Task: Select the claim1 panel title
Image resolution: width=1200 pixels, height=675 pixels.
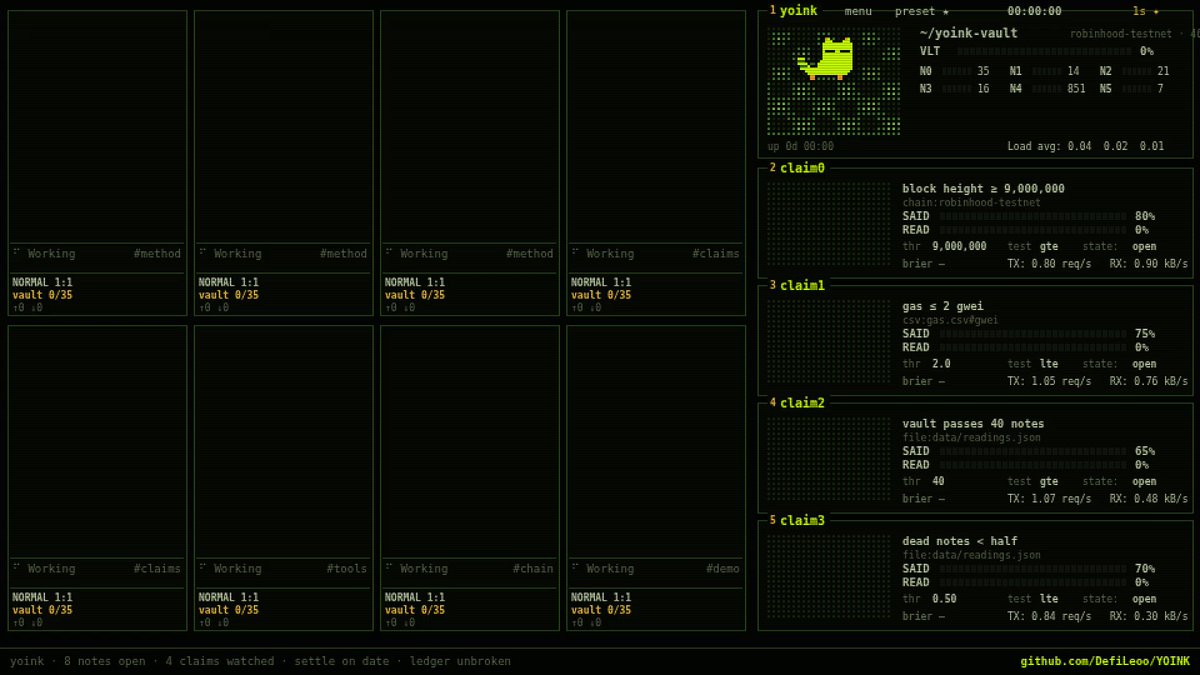Action: click(x=802, y=285)
